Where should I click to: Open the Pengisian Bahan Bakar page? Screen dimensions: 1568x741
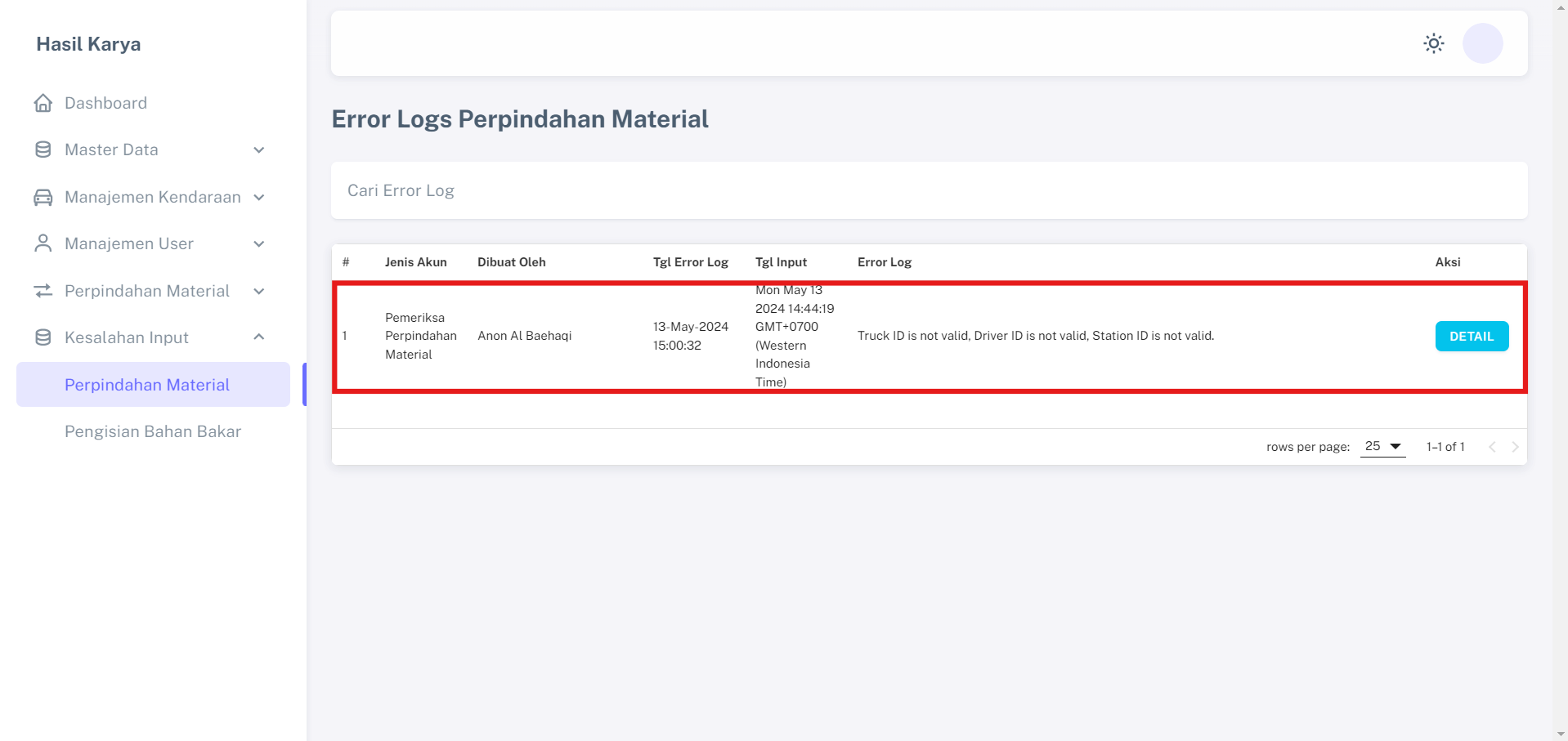pos(153,431)
